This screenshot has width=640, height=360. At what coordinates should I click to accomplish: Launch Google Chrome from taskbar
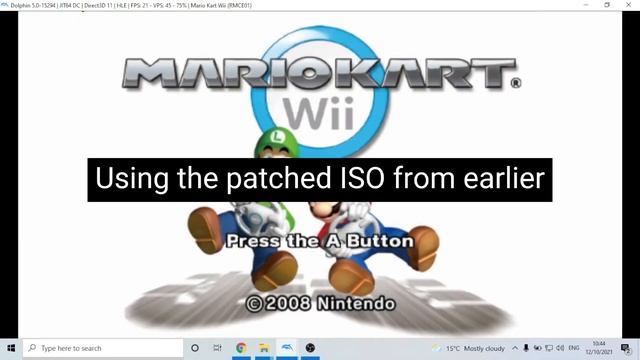241,348
